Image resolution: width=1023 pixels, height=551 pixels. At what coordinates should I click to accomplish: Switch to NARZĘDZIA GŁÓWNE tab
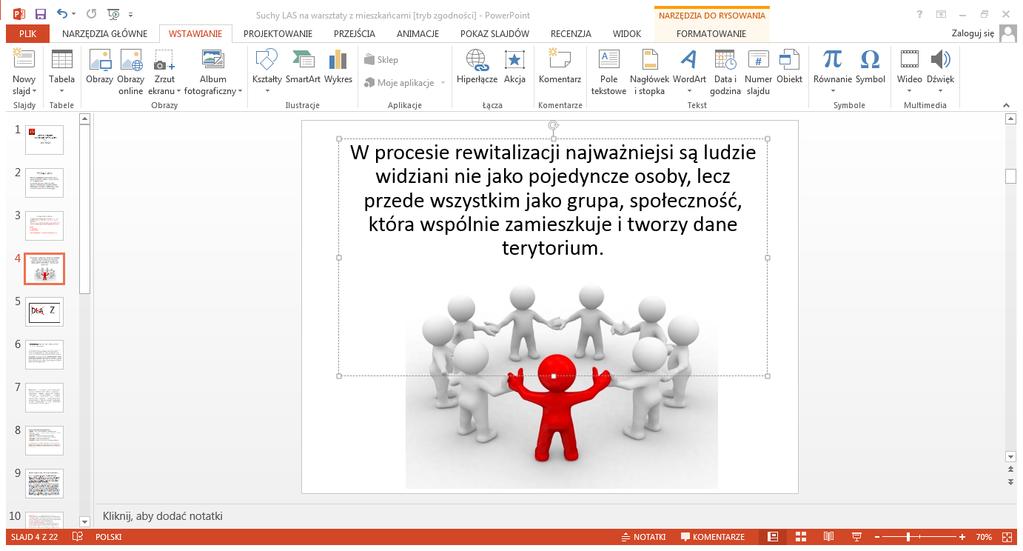pos(104,33)
